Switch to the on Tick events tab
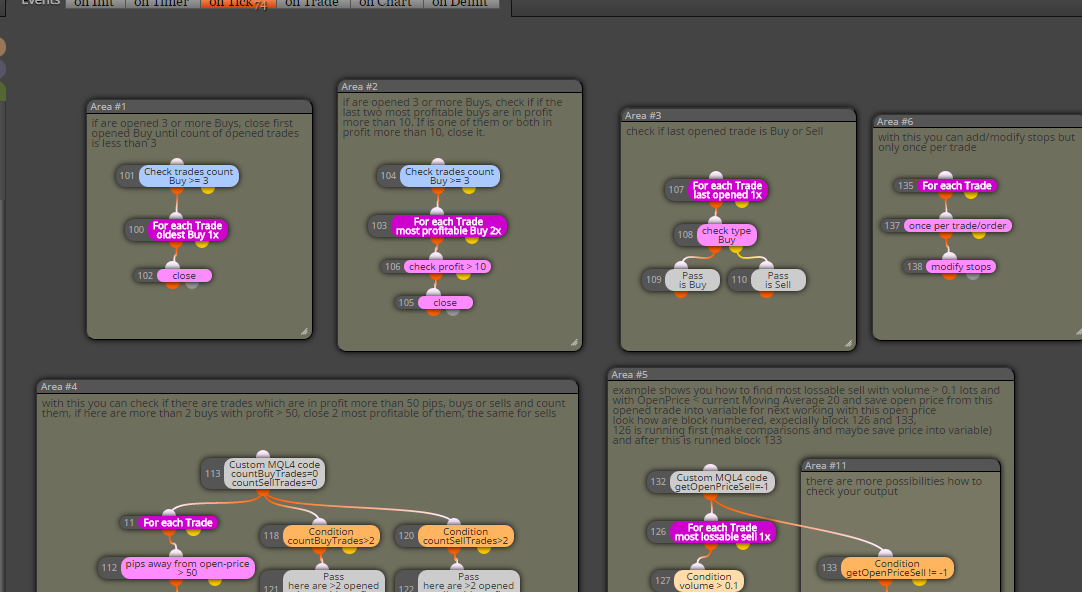This screenshot has width=1082, height=592. (238, 3)
